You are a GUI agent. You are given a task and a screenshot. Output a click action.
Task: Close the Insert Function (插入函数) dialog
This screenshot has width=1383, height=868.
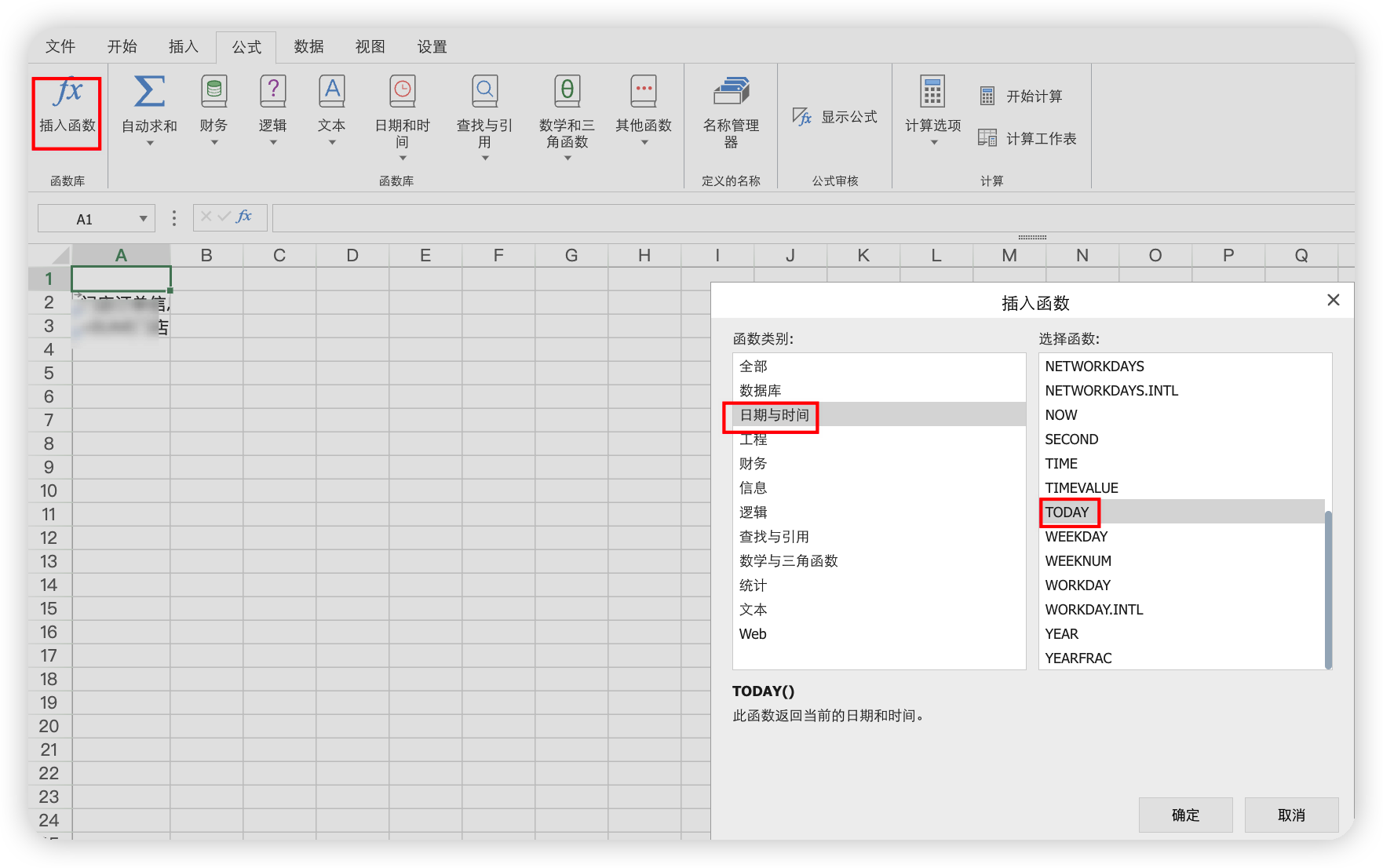(1333, 300)
